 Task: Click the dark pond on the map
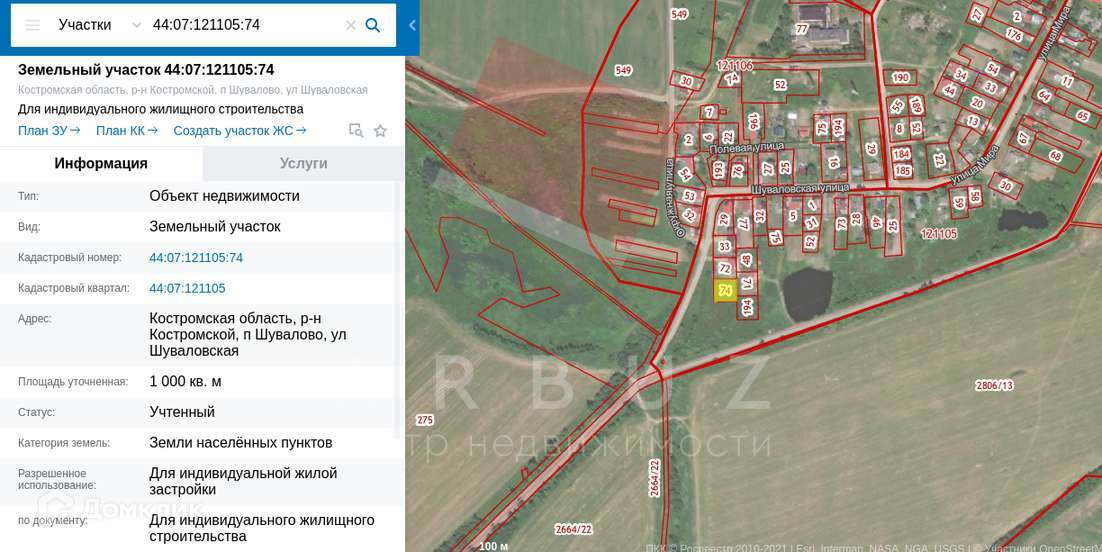coord(808,294)
